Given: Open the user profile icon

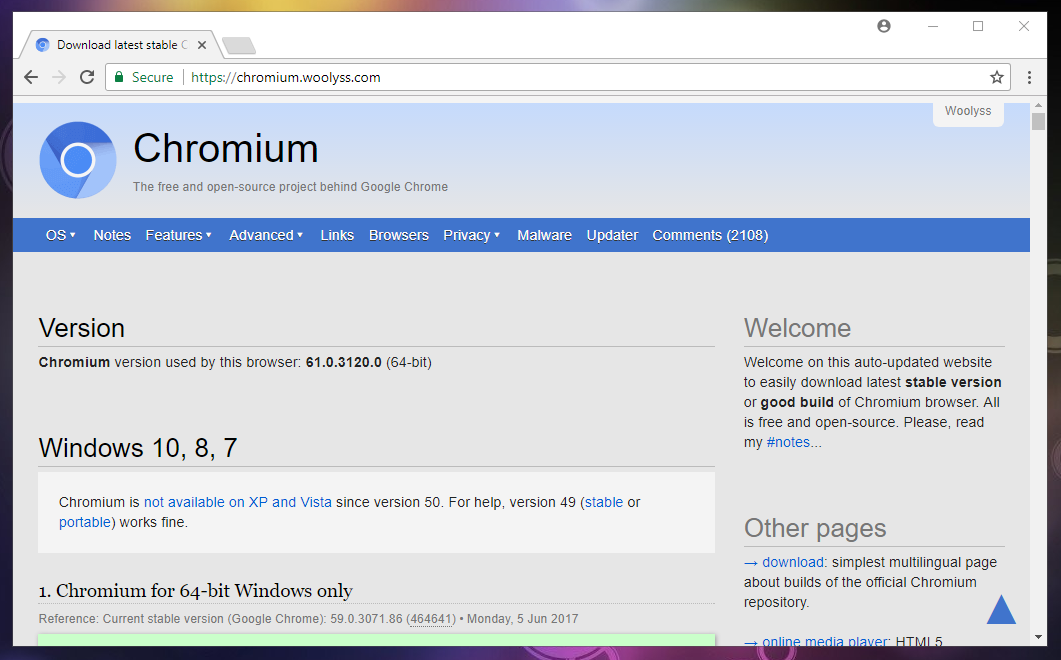Looking at the screenshot, I should coord(884,26).
